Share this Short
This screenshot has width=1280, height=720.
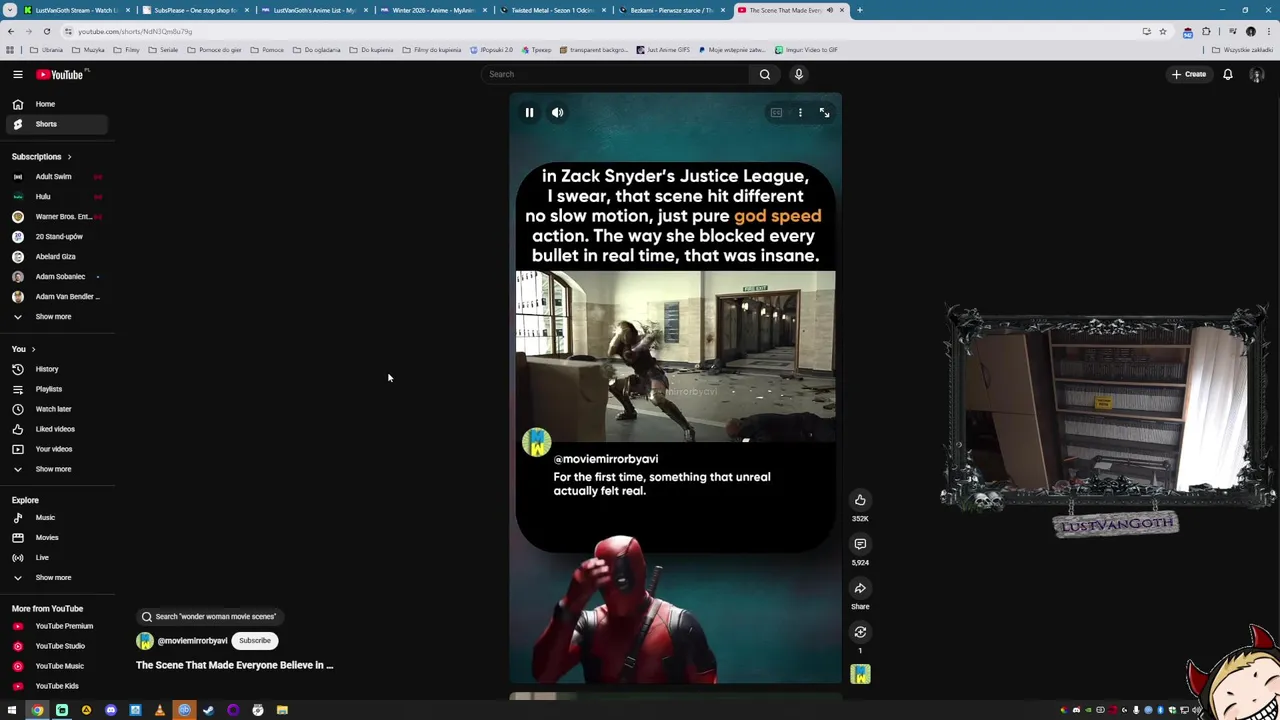860,588
